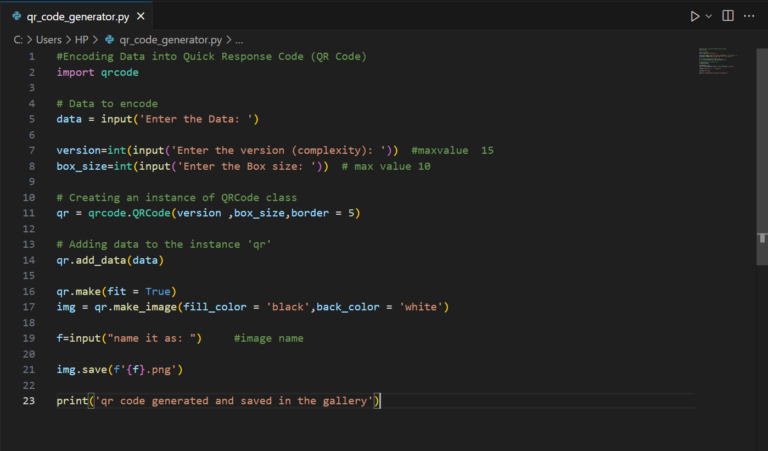Run the Python file with play icon

695,16
